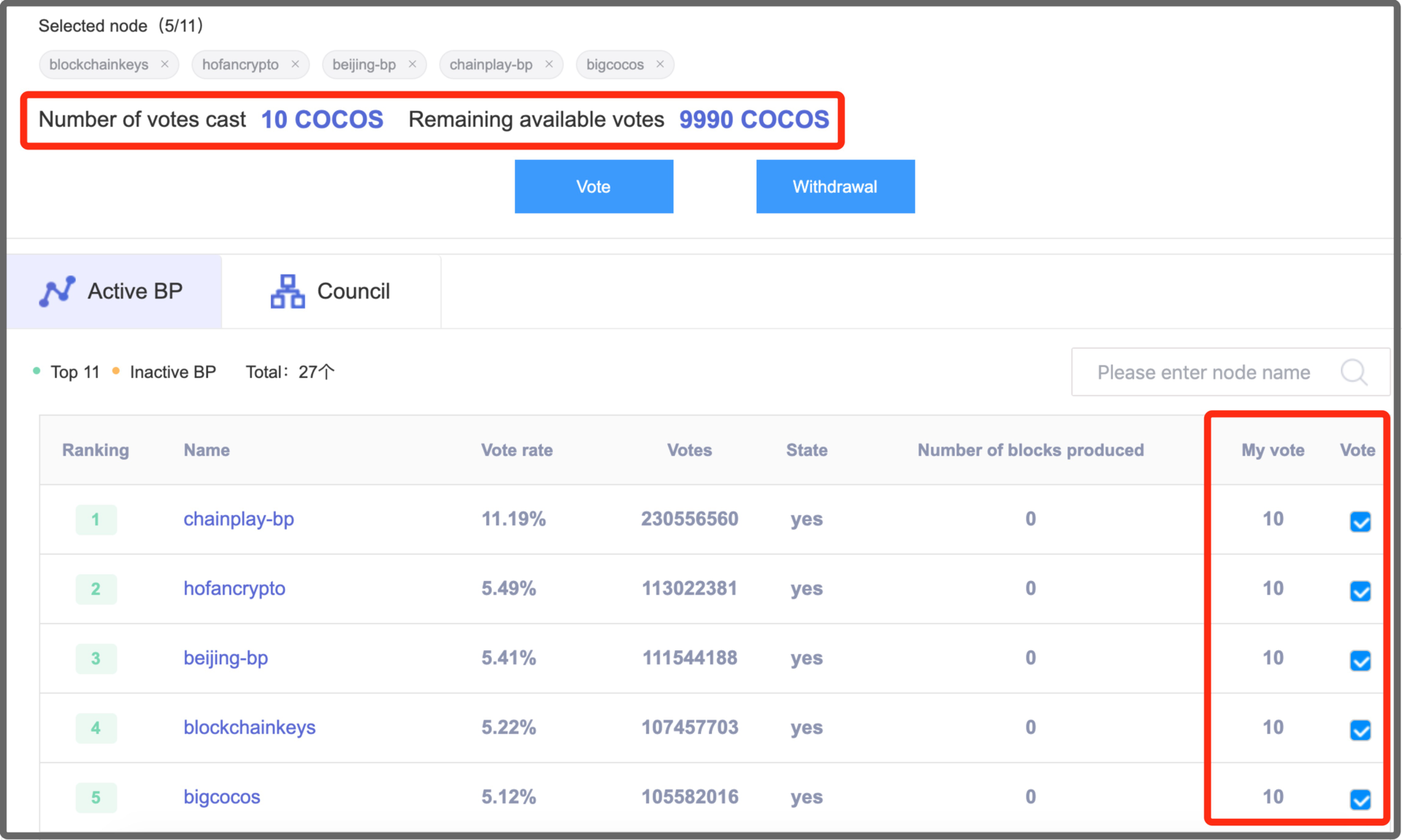Screen dimensions: 1402x840
Task: Uncheck vote checkbox for chainplay-bp
Action: [1360, 521]
